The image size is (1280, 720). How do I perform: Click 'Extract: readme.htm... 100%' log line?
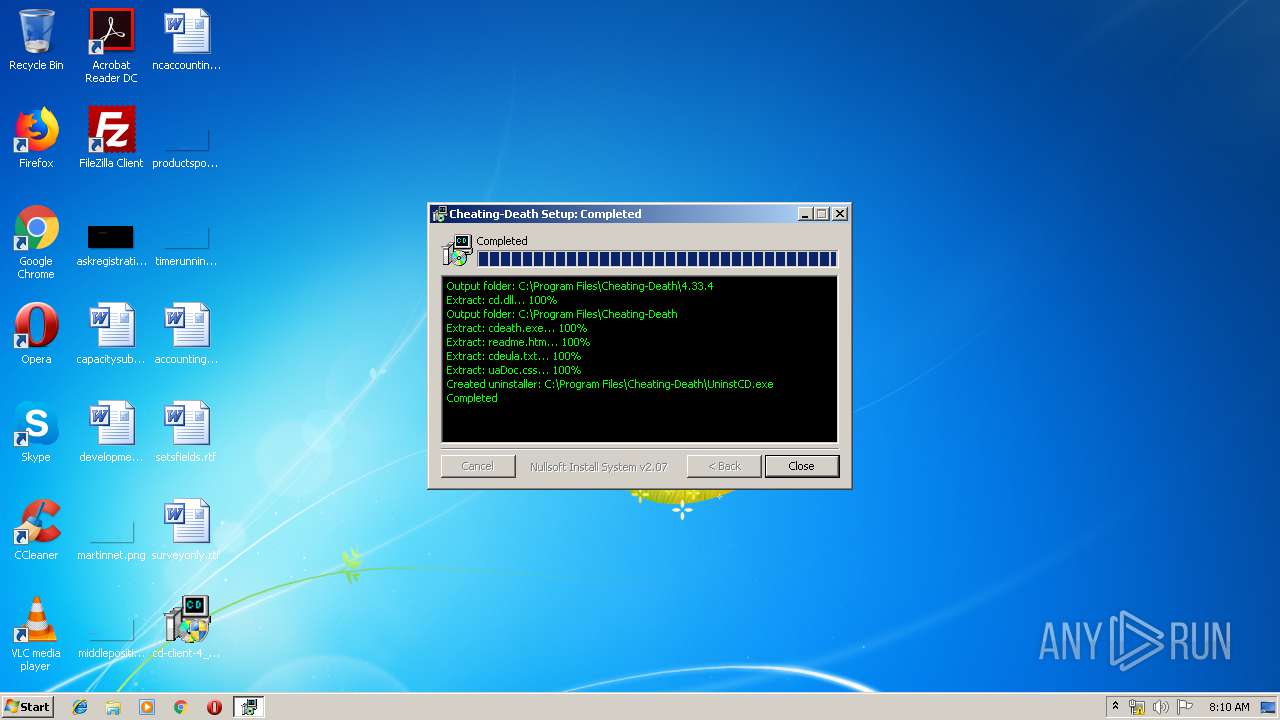tap(518, 342)
